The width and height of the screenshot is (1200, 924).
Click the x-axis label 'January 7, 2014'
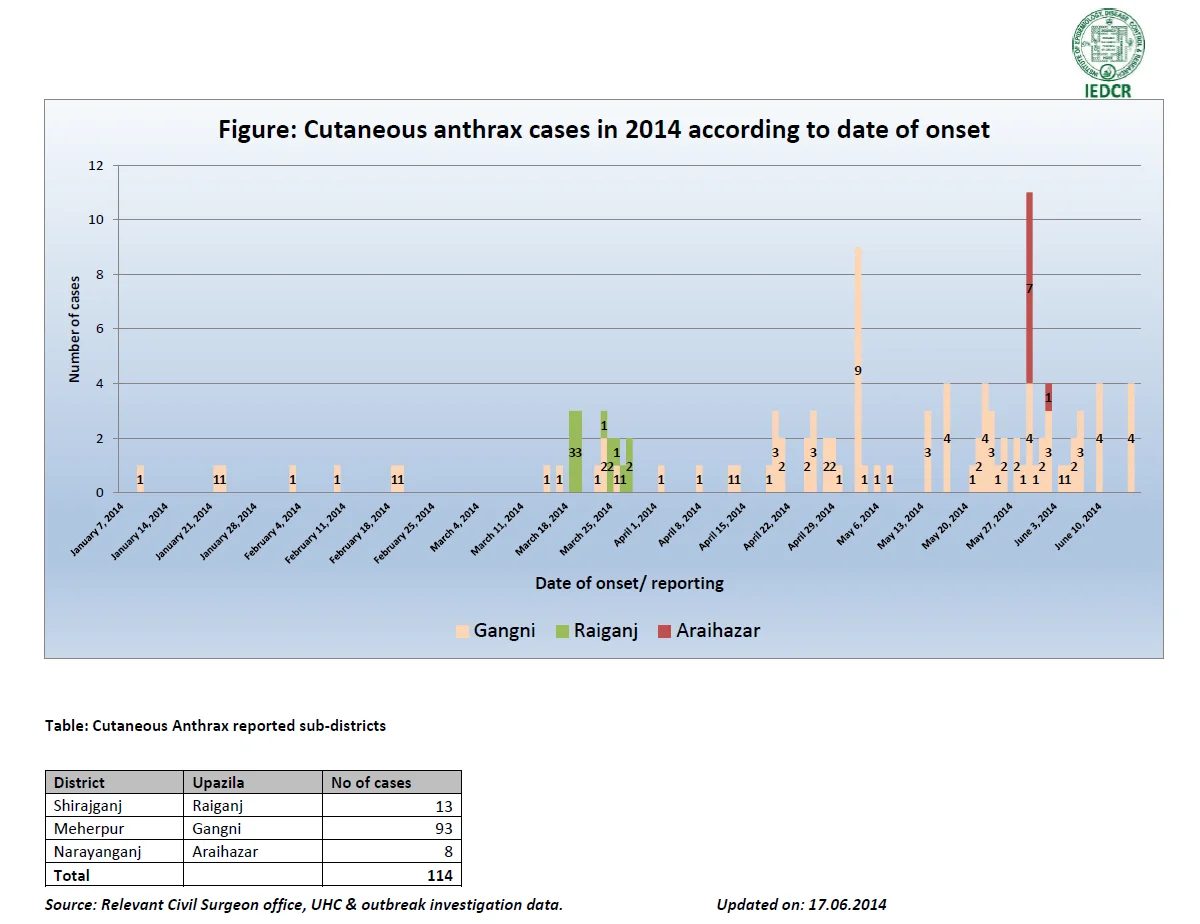click(x=98, y=530)
